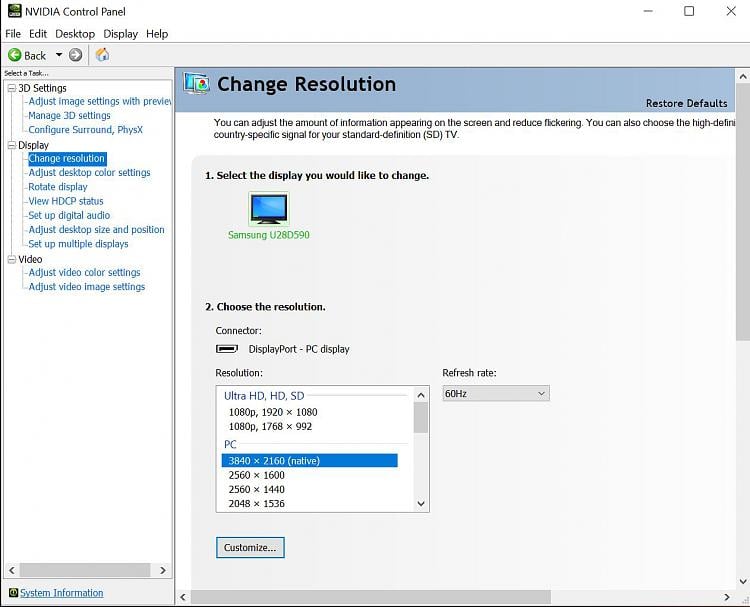Select 2560 × 1600 resolution
The image size is (750, 607).
256,475
